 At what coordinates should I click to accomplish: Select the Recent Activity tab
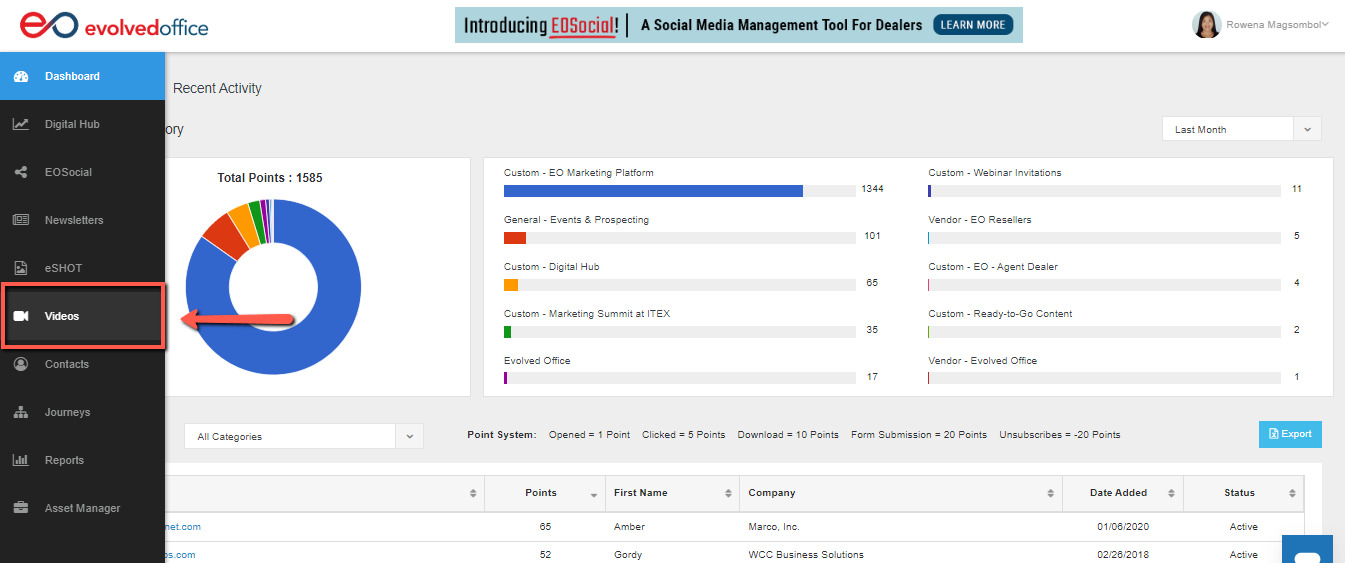coord(217,88)
